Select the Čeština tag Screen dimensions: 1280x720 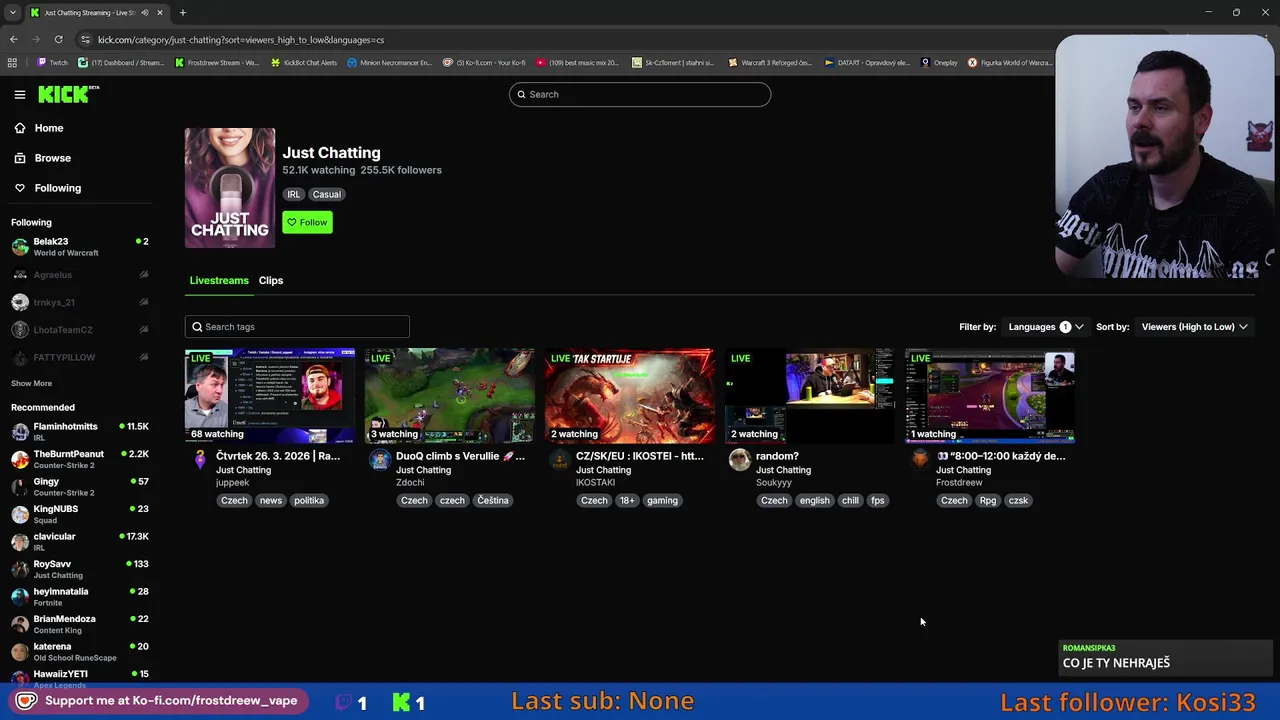493,500
